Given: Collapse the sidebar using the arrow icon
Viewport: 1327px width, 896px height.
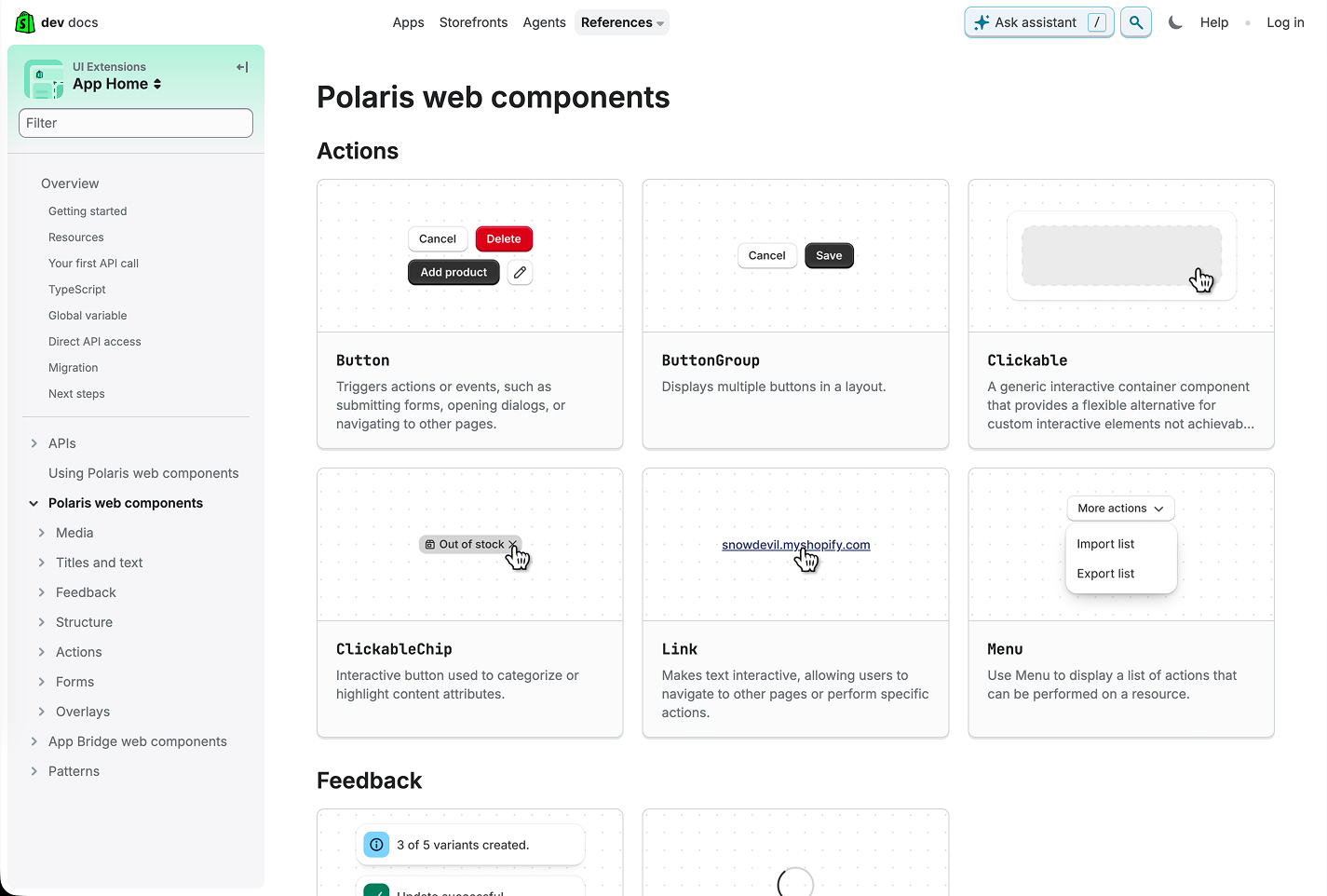Looking at the screenshot, I should [x=241, y=66].
